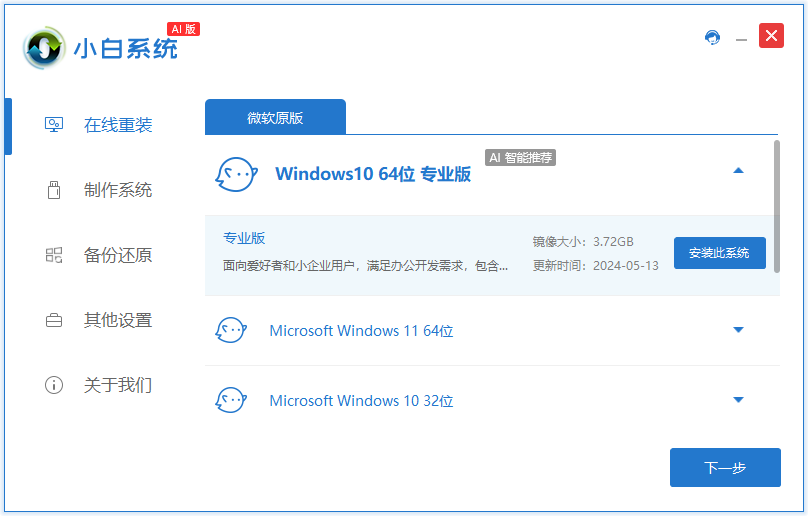Click the AI 智能推荐 tag
The width and height of the screenshot is (808, 516).
tap(520, 158)
